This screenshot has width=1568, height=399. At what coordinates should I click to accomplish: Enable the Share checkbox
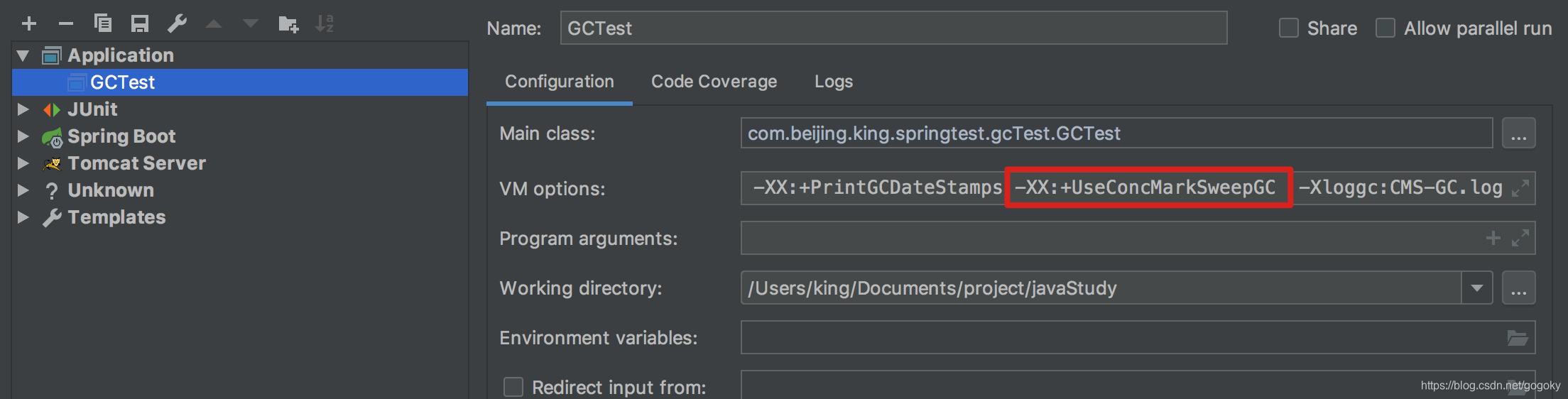[1288, 28]
